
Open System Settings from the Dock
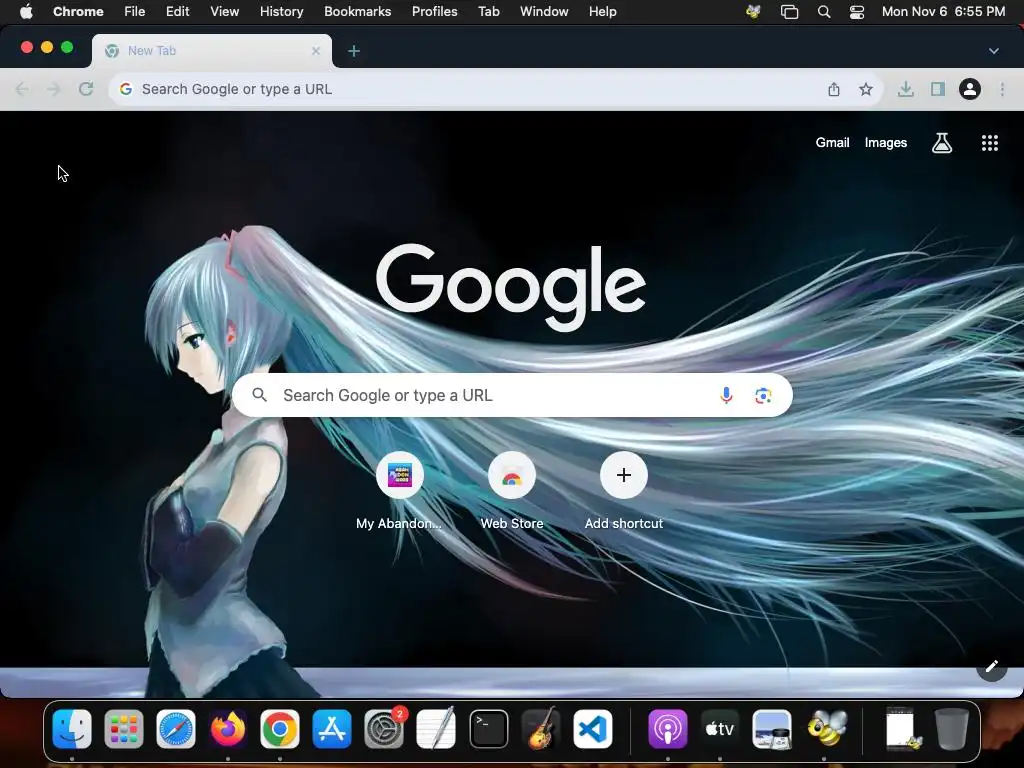click(384, 728)
